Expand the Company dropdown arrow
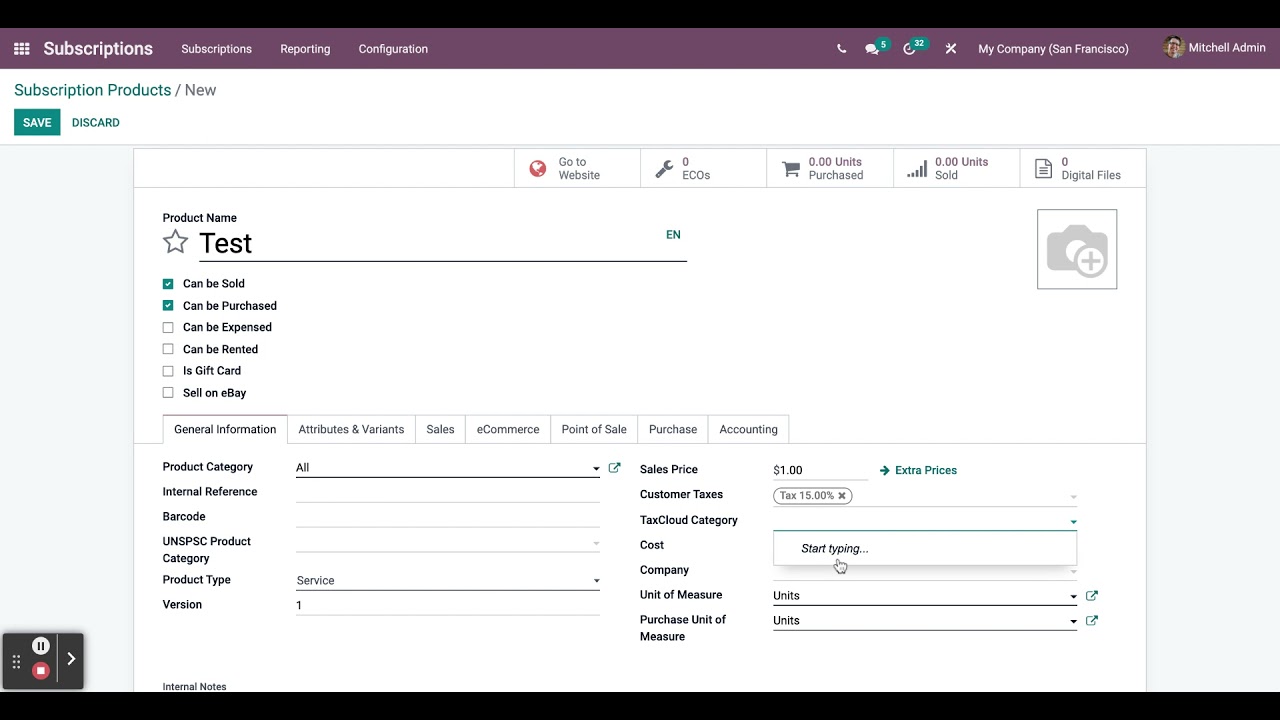The height and width of the screenshot is (720, 1280). 1073,572
